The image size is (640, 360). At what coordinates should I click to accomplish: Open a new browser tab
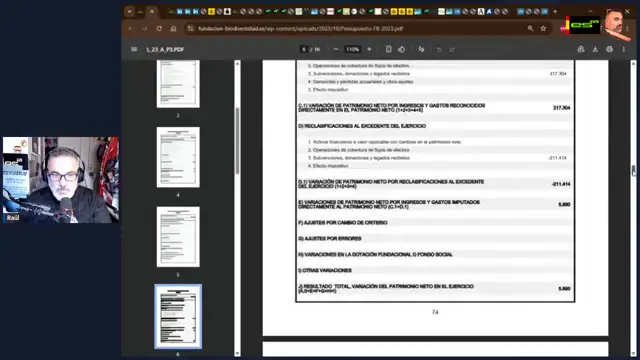coord(555,11)
